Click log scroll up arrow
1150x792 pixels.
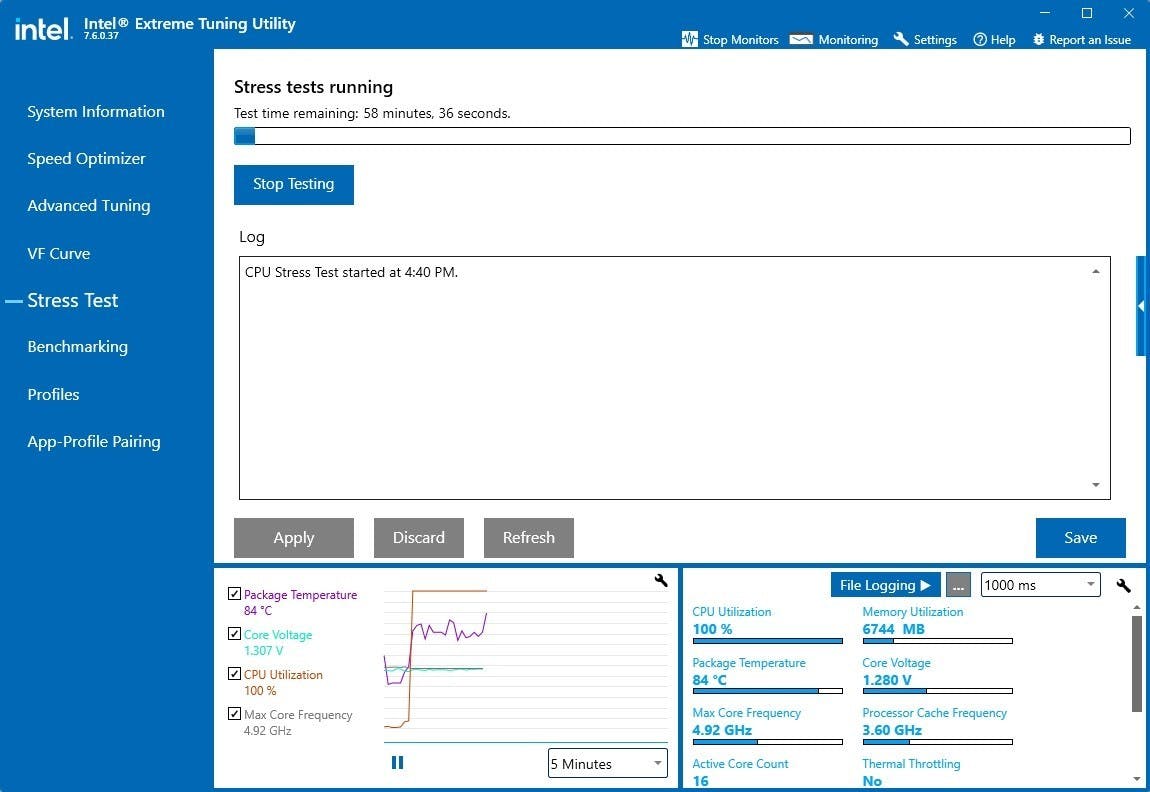[x=1096, y=271]
